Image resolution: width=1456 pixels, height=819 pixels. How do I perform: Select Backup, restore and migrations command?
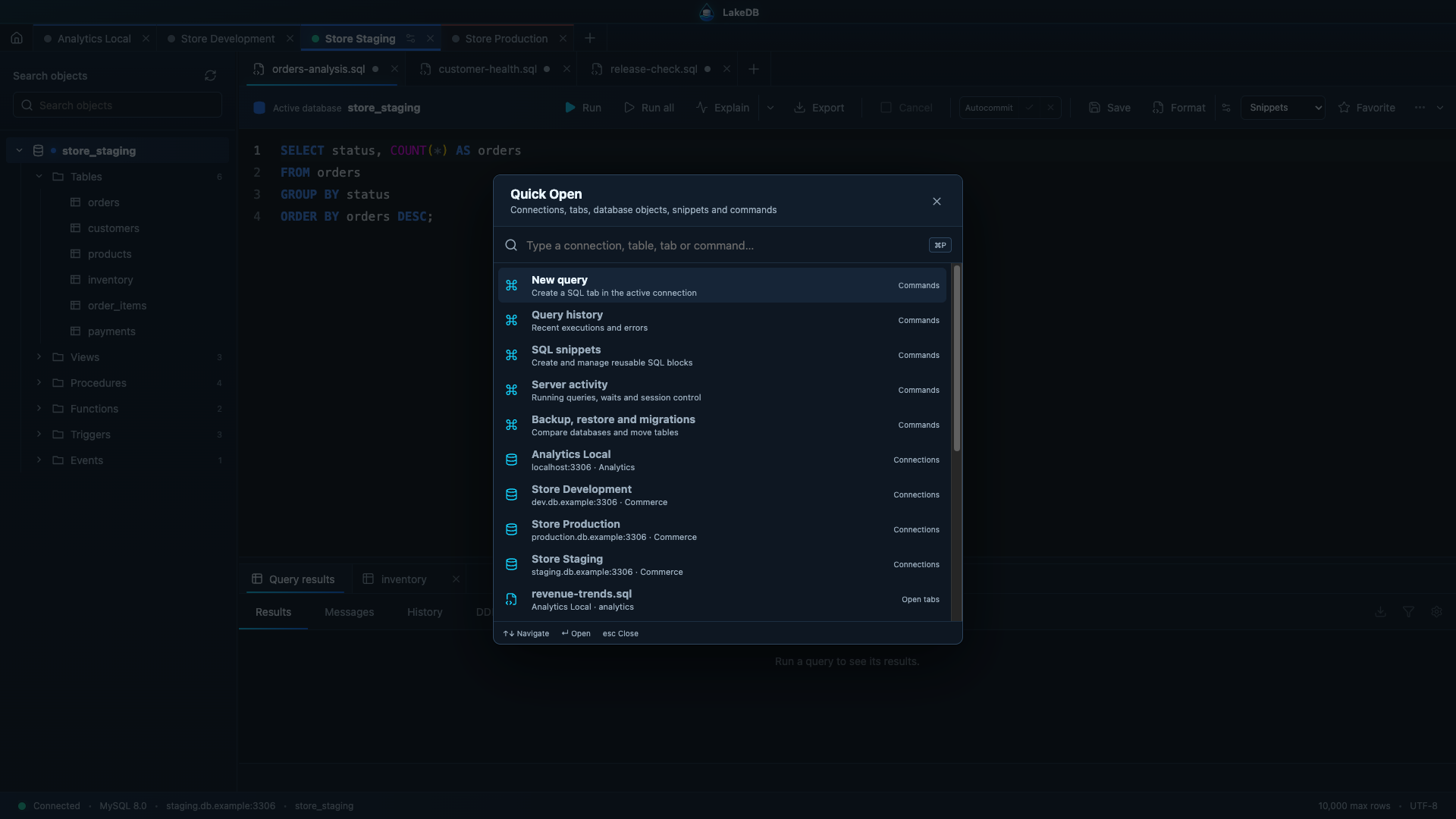(x=722, y=425)
